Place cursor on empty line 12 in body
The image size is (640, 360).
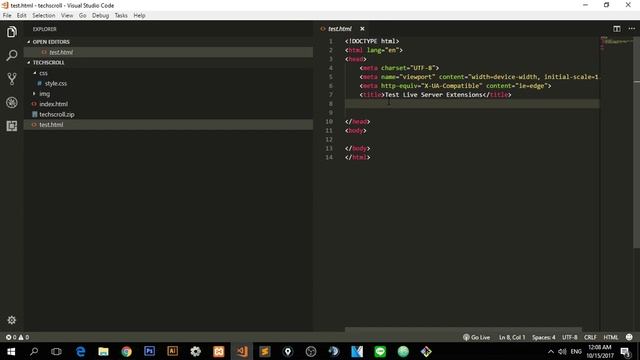[x=472, y=140]
